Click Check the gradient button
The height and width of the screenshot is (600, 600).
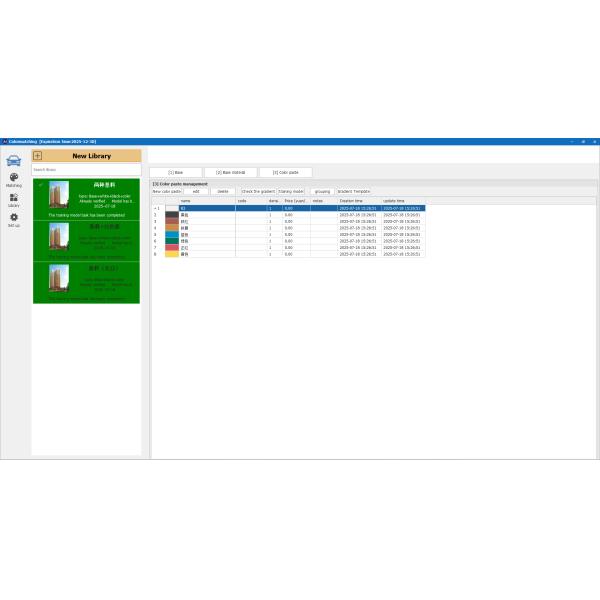pos(258,191)
